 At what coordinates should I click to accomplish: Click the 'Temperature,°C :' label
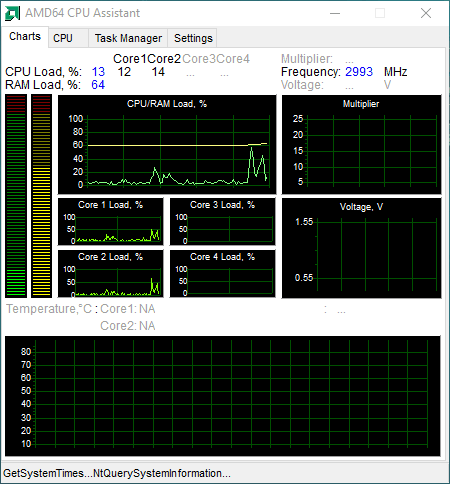(x=52, y=309)
